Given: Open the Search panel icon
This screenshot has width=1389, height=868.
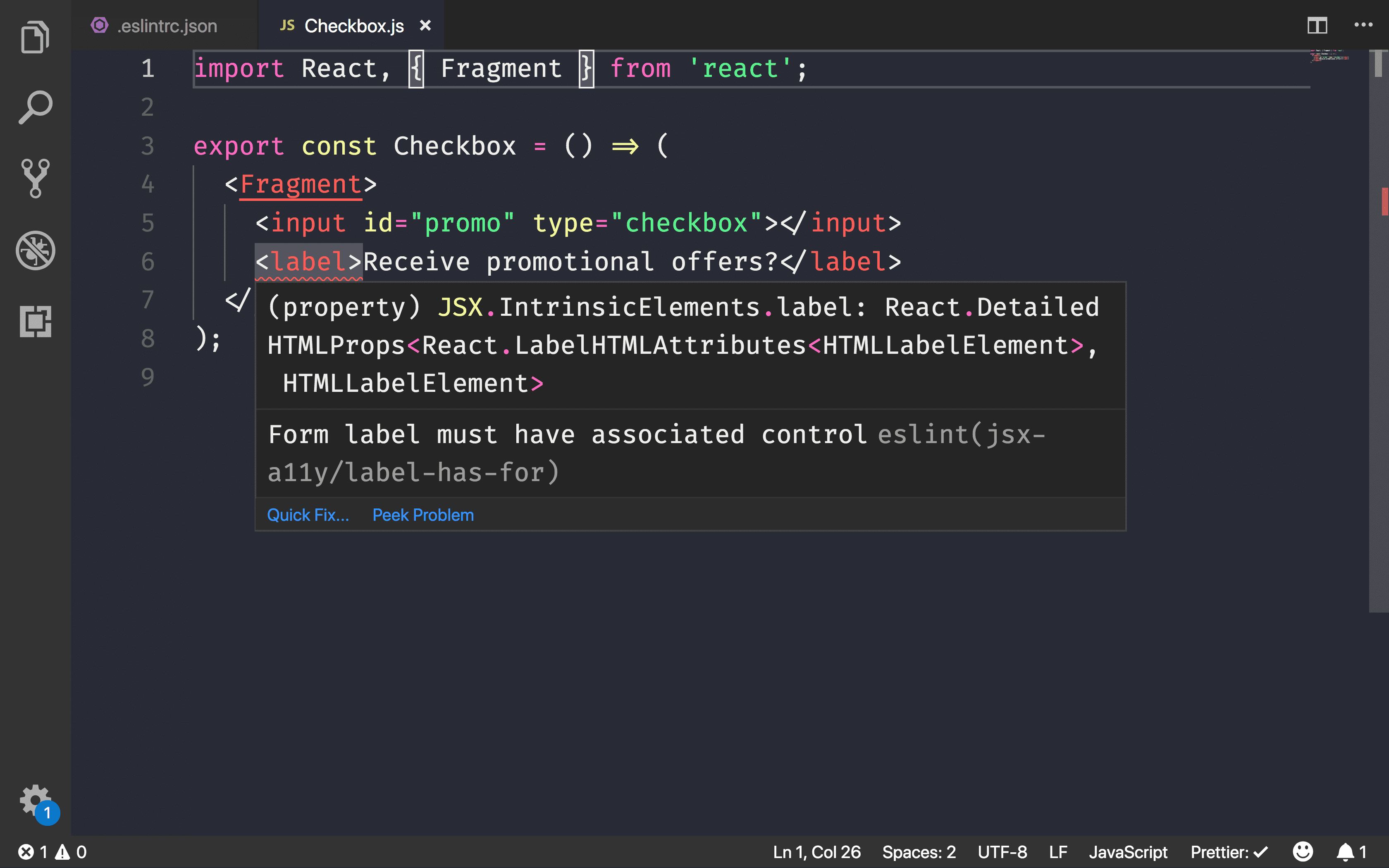Looking at the screenshot, I should [x=35, y=108].
